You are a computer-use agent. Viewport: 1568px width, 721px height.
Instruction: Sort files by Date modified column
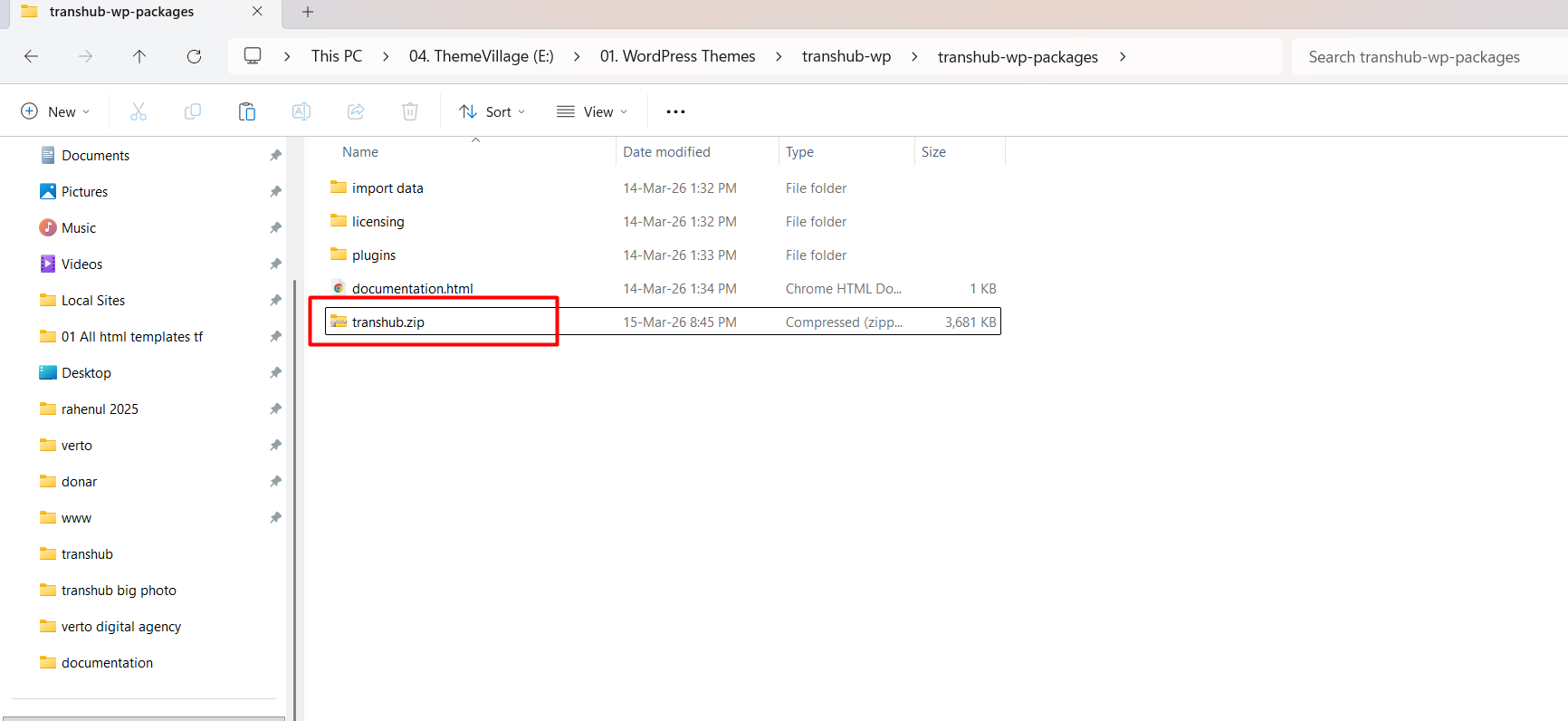[x=666, y=152]
